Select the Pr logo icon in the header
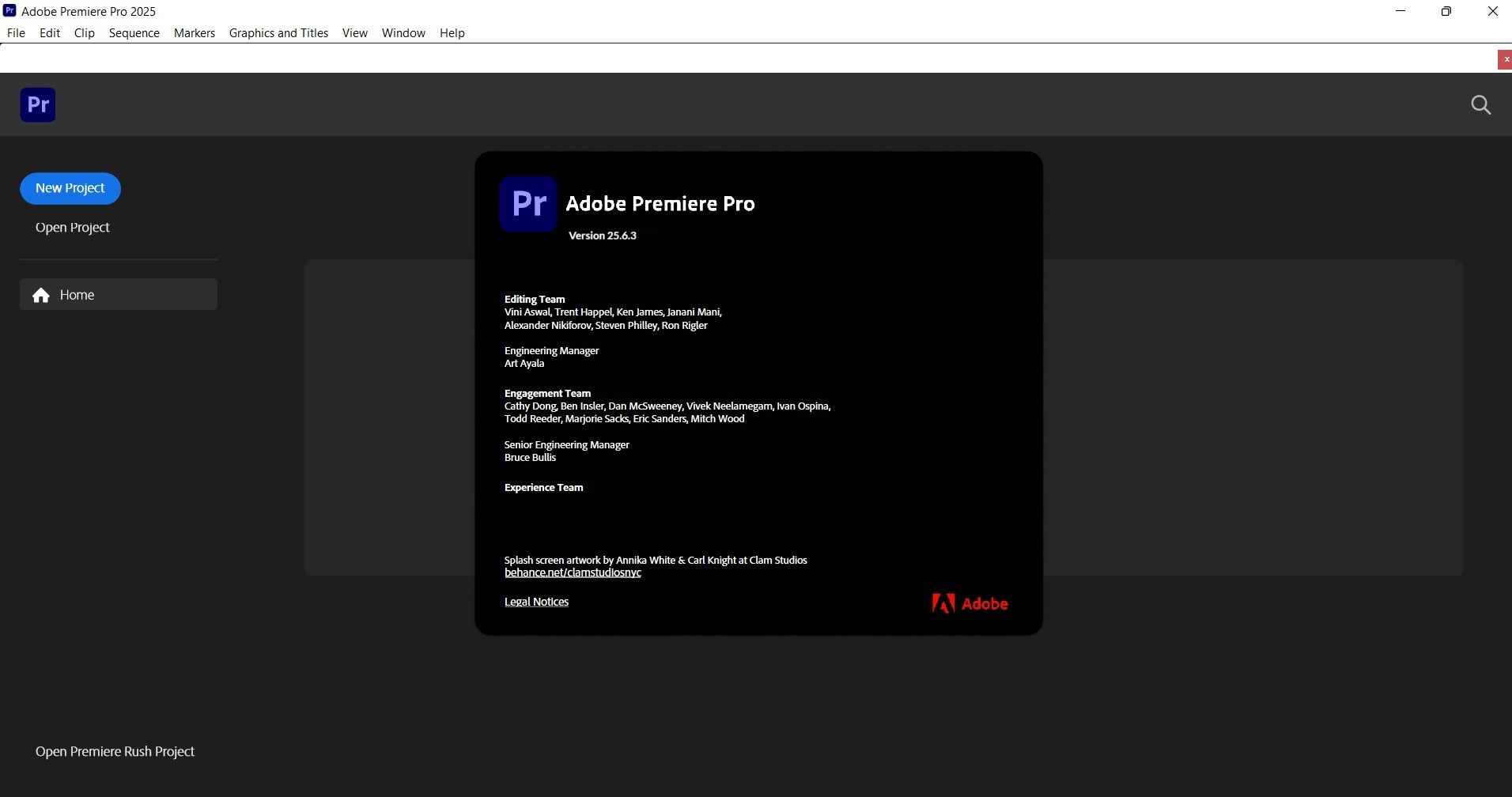Screen dimensions: 1512x797 tap(37, 104)
